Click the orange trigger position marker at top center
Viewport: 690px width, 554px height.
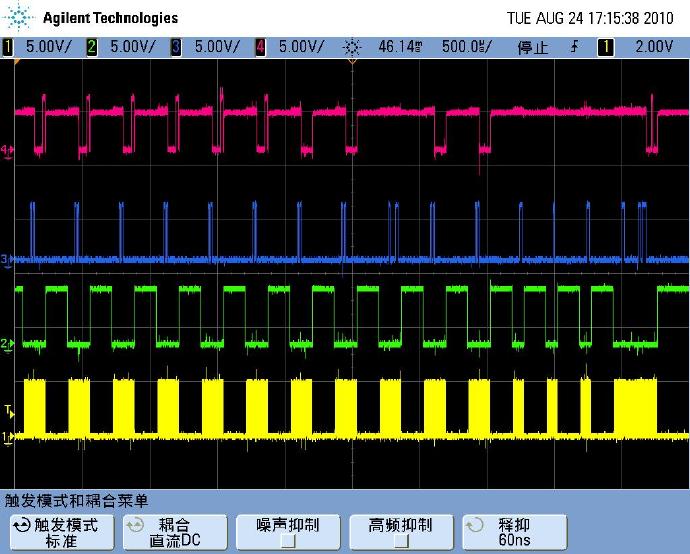352,62
